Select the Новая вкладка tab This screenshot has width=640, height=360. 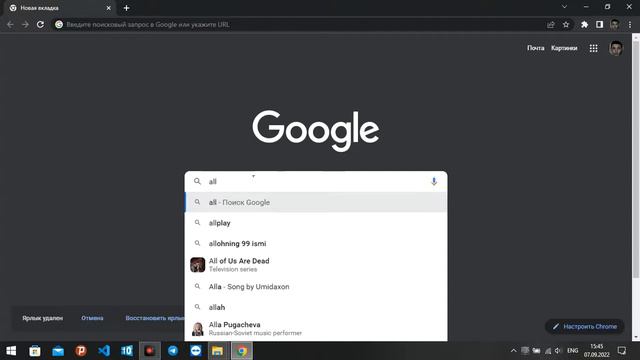pos(60,8)
